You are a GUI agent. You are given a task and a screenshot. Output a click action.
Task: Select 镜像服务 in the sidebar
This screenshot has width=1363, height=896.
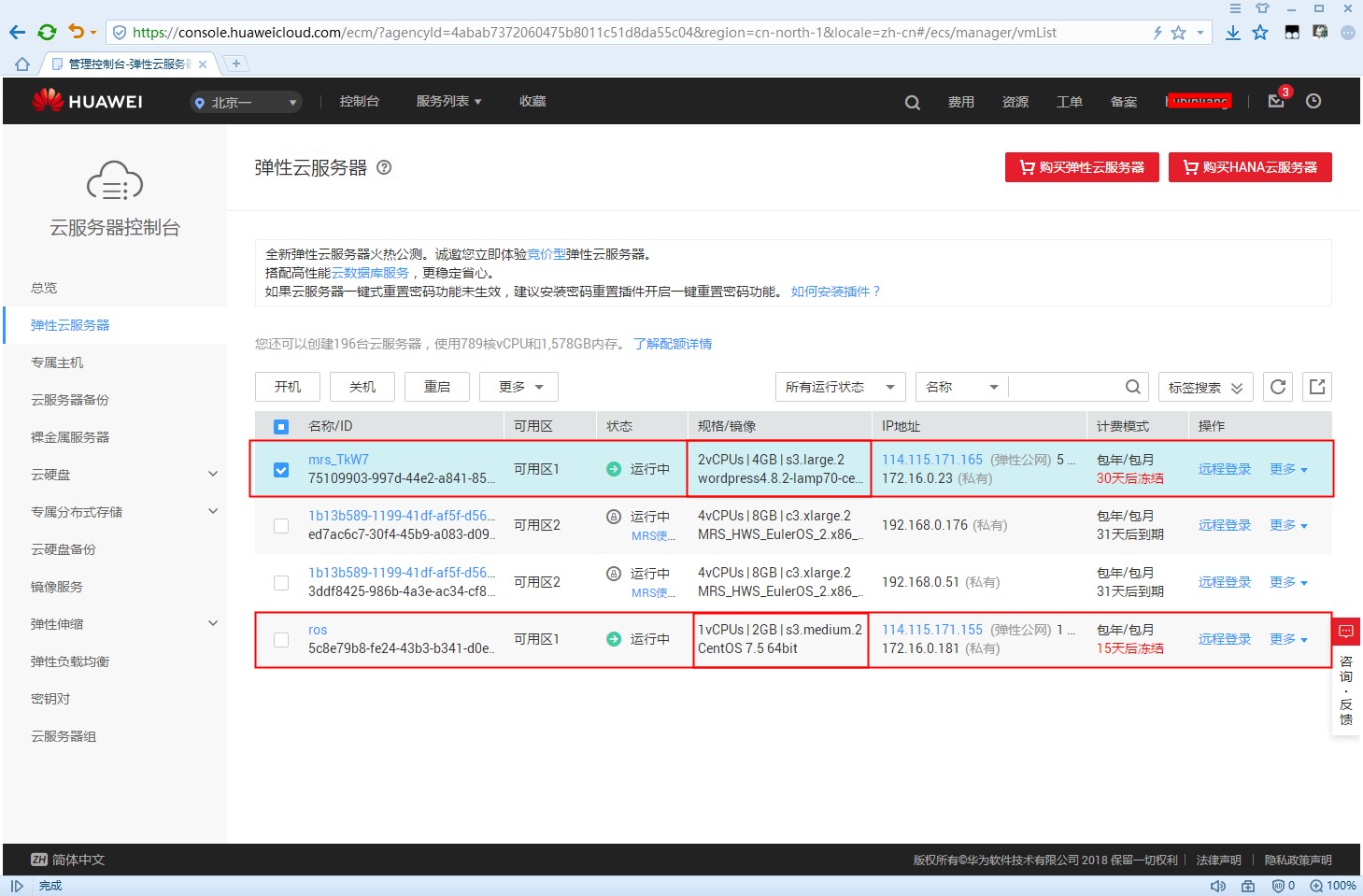(x=57, y=587)
